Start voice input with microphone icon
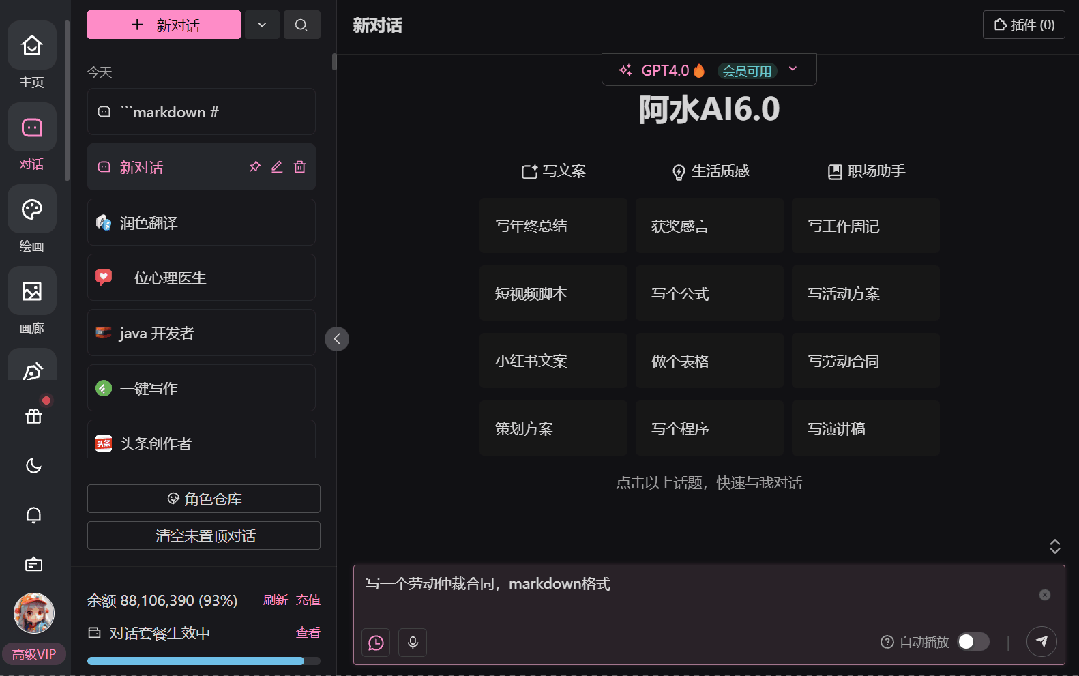 [x=413, y=642]
